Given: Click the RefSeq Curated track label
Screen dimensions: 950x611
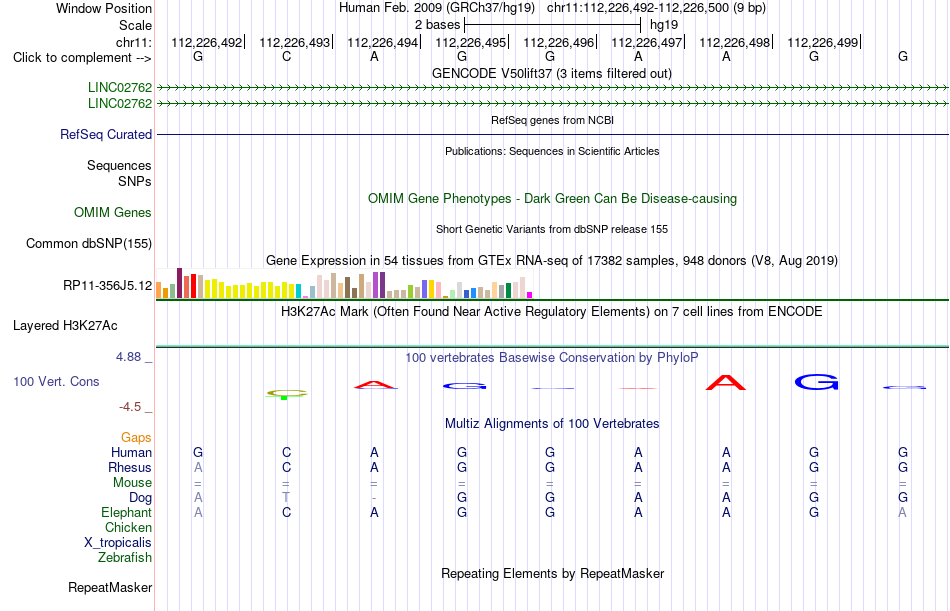Looking at the screenshot, I should (106, 135).
